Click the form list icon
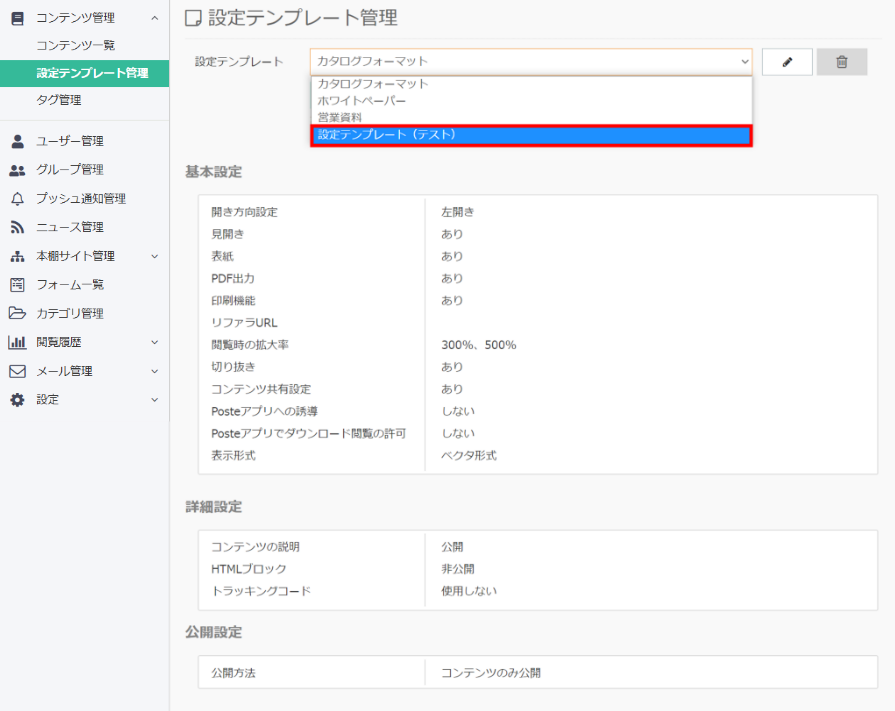Image resolution: width=895 pixels, height=711 pixels. pos(17,285)
